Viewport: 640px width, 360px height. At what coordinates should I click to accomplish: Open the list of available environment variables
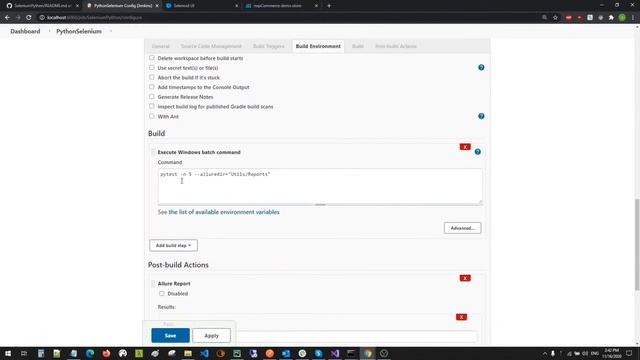pyautogui.click(x=224, y=212)
